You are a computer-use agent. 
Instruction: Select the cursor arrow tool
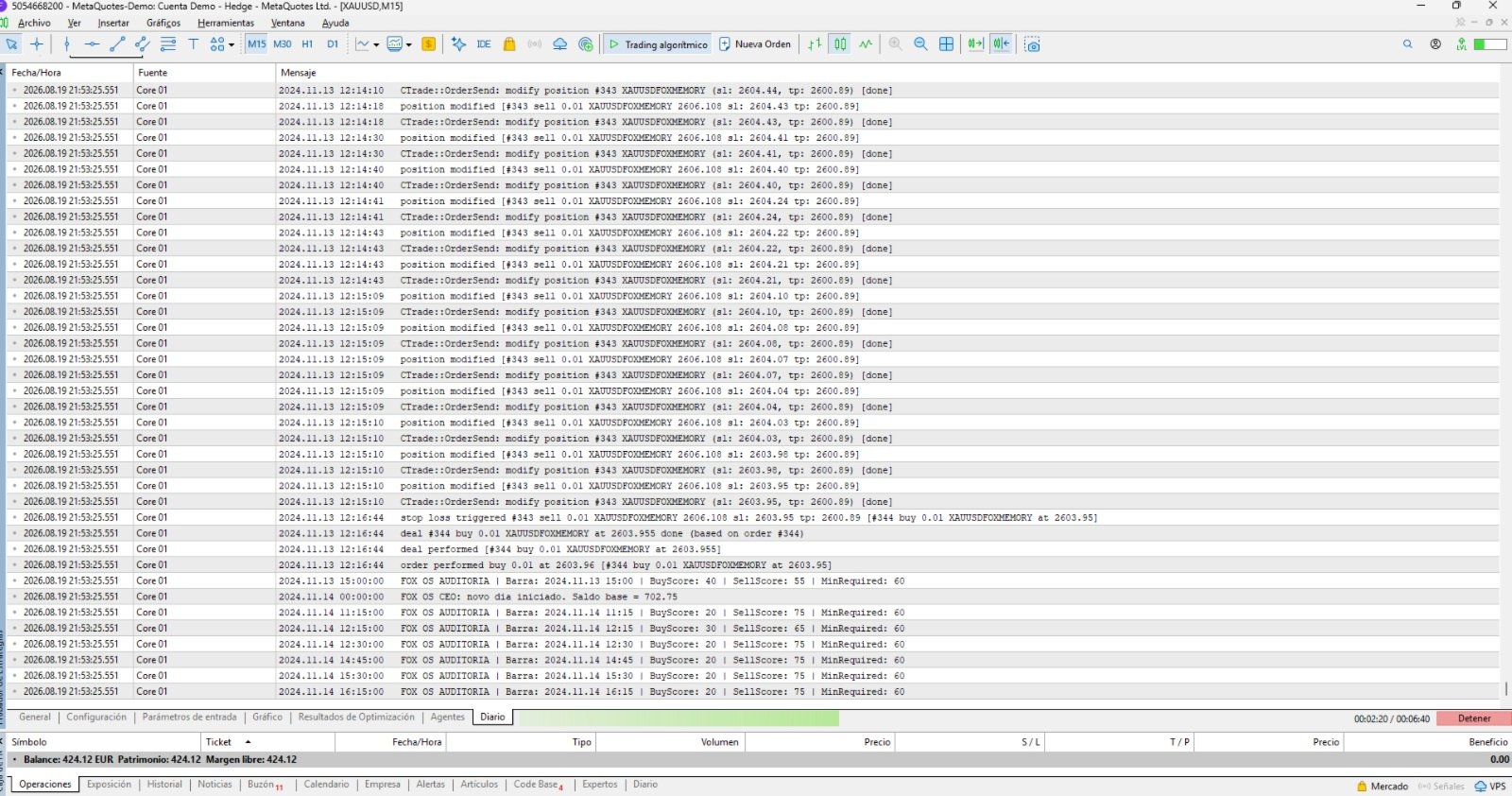pyautogui.click(x=11, y=43)
